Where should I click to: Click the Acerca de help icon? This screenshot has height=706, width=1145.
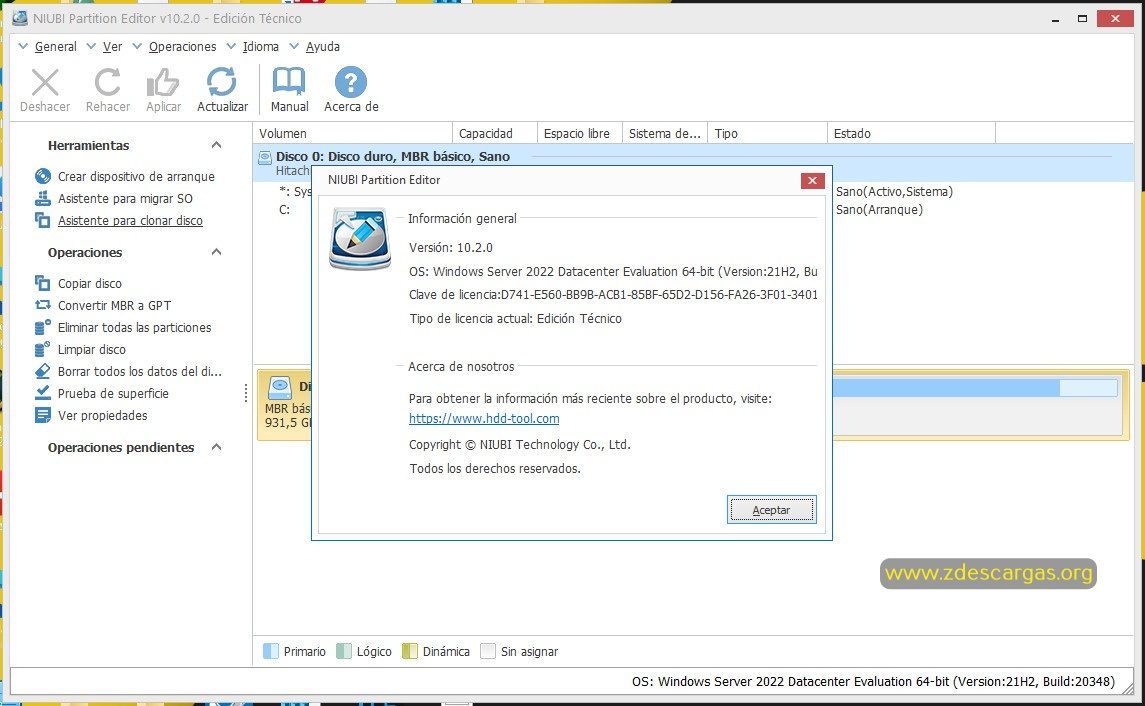pyautogui.click(x=351, y=82)
